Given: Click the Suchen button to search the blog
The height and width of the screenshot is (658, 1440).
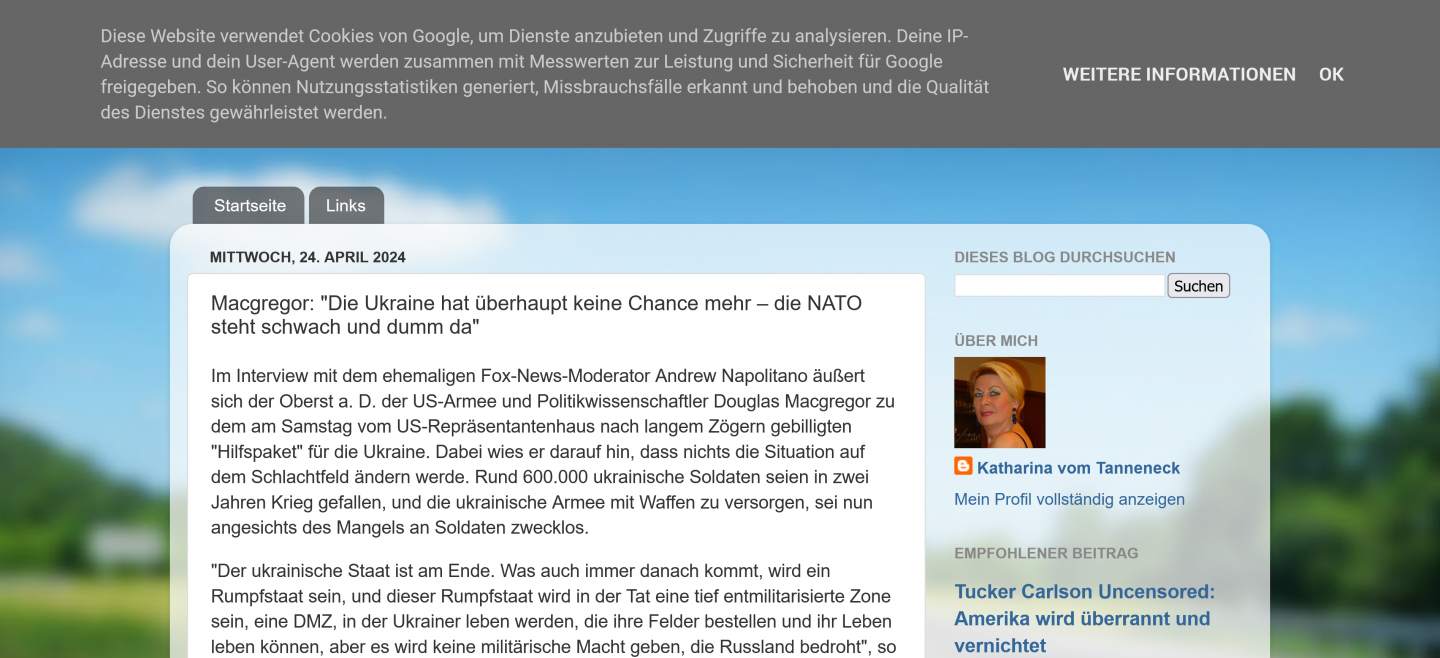Looking at the screenshot, I should [x=1198, y=285].
